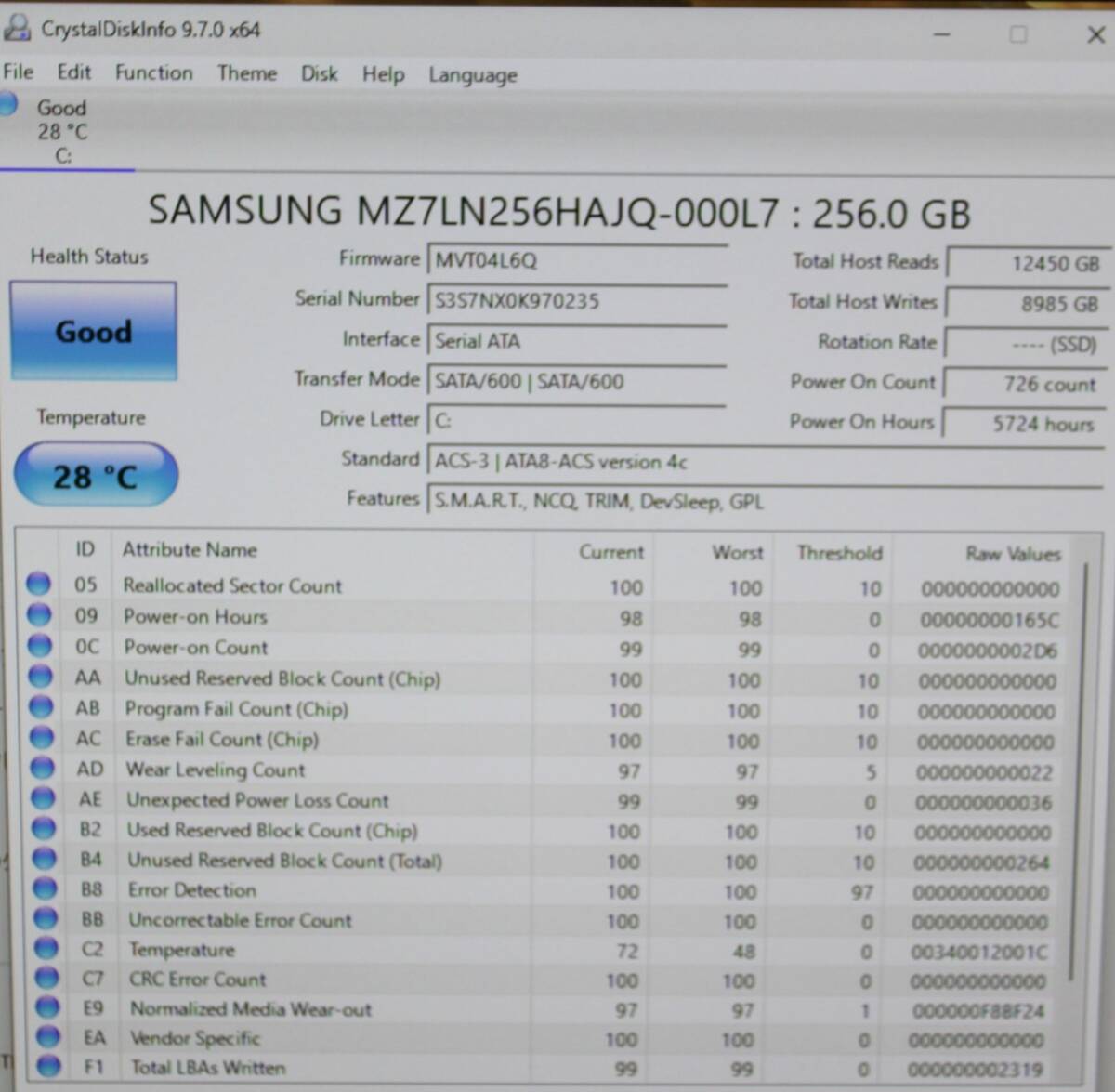Click raw value 00340012001C
This screenshot has height=1092, width=1115.
tap(979, 953)
